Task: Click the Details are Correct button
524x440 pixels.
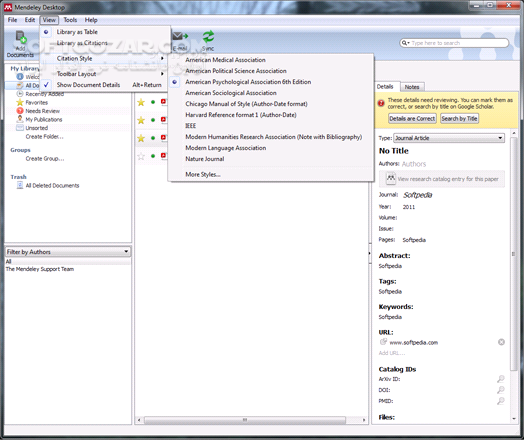Action: tap(412, 119)
